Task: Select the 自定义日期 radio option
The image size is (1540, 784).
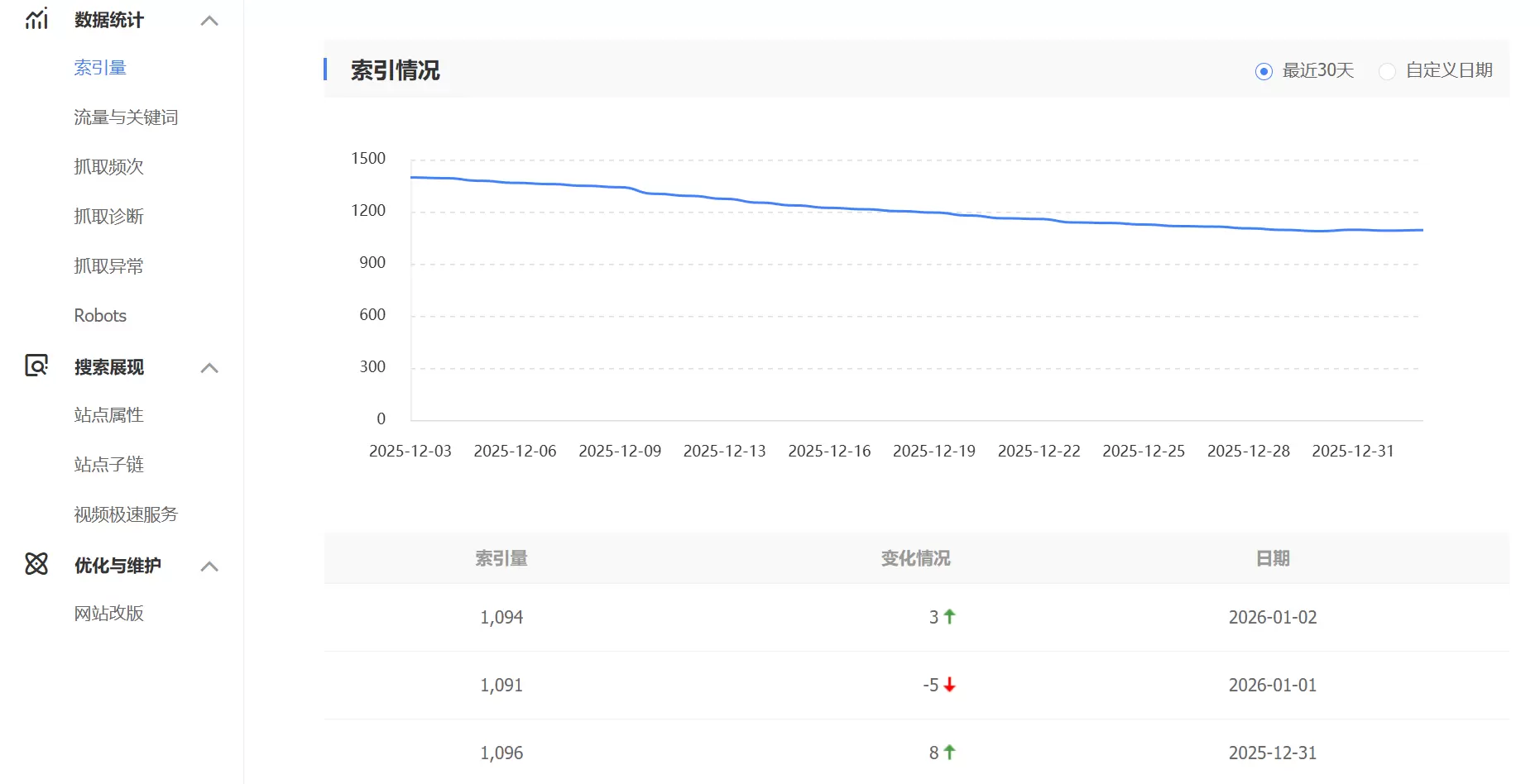Action: (x=1388, y=71)
